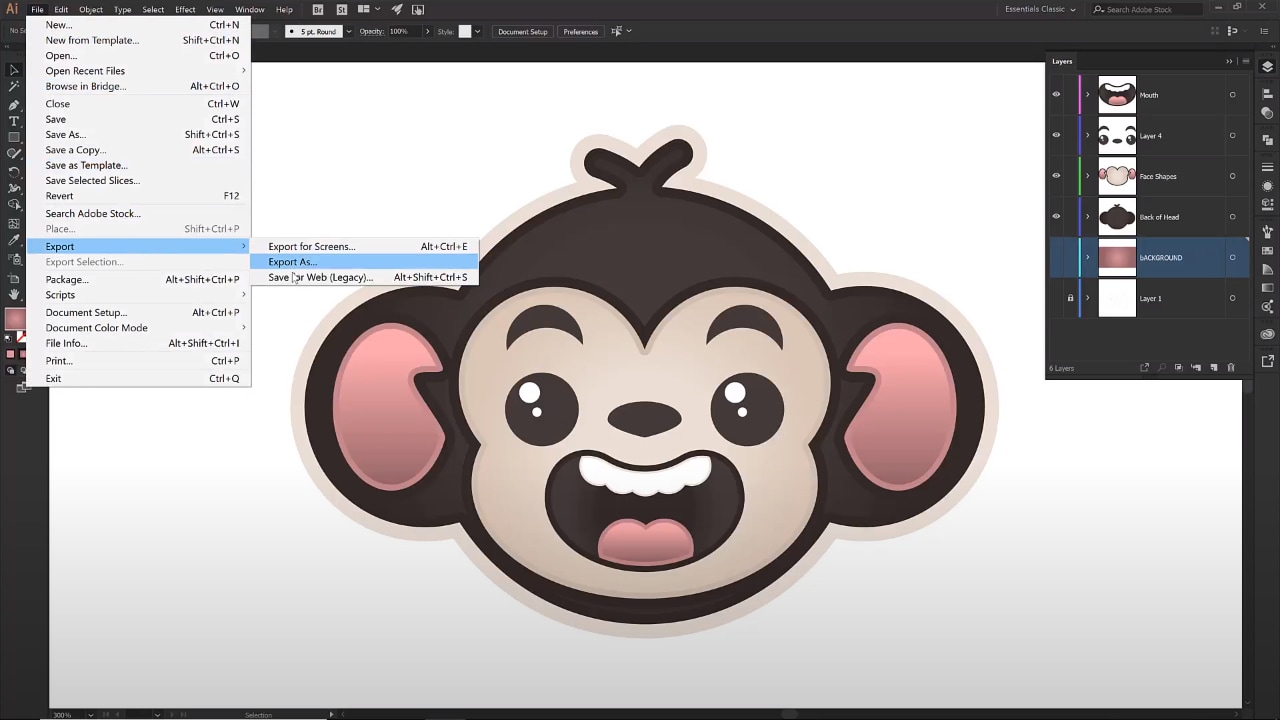Select the Magic Wand tool

pos(14,87)
